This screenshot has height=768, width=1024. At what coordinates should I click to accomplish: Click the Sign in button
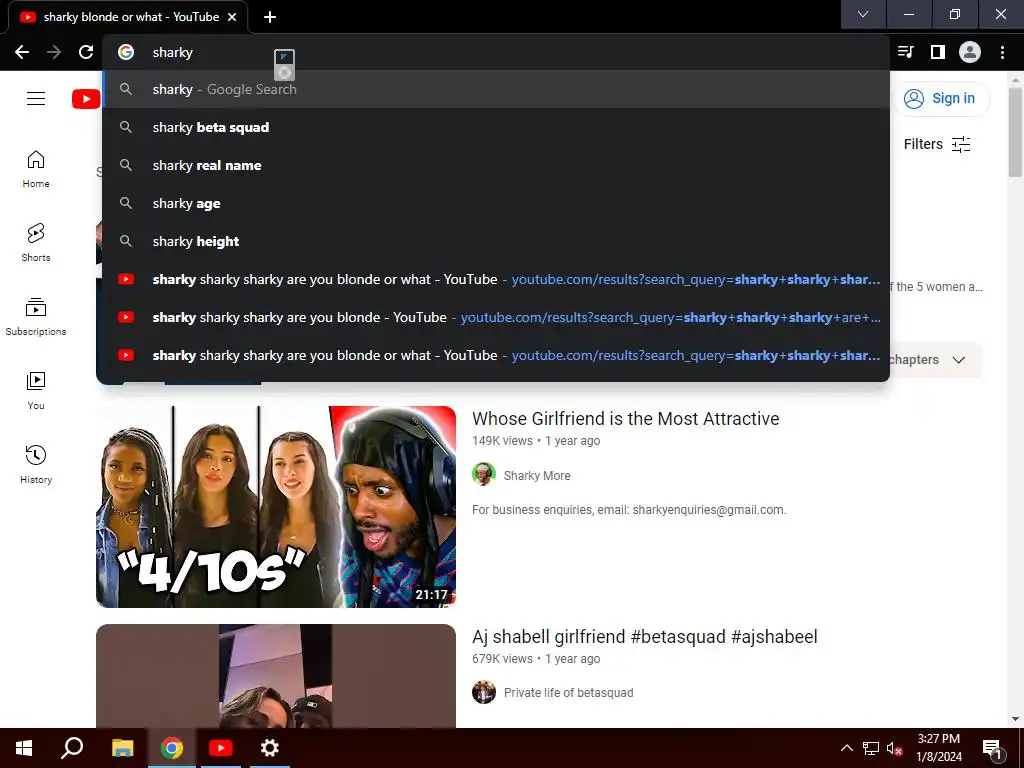tap(941, 99)
